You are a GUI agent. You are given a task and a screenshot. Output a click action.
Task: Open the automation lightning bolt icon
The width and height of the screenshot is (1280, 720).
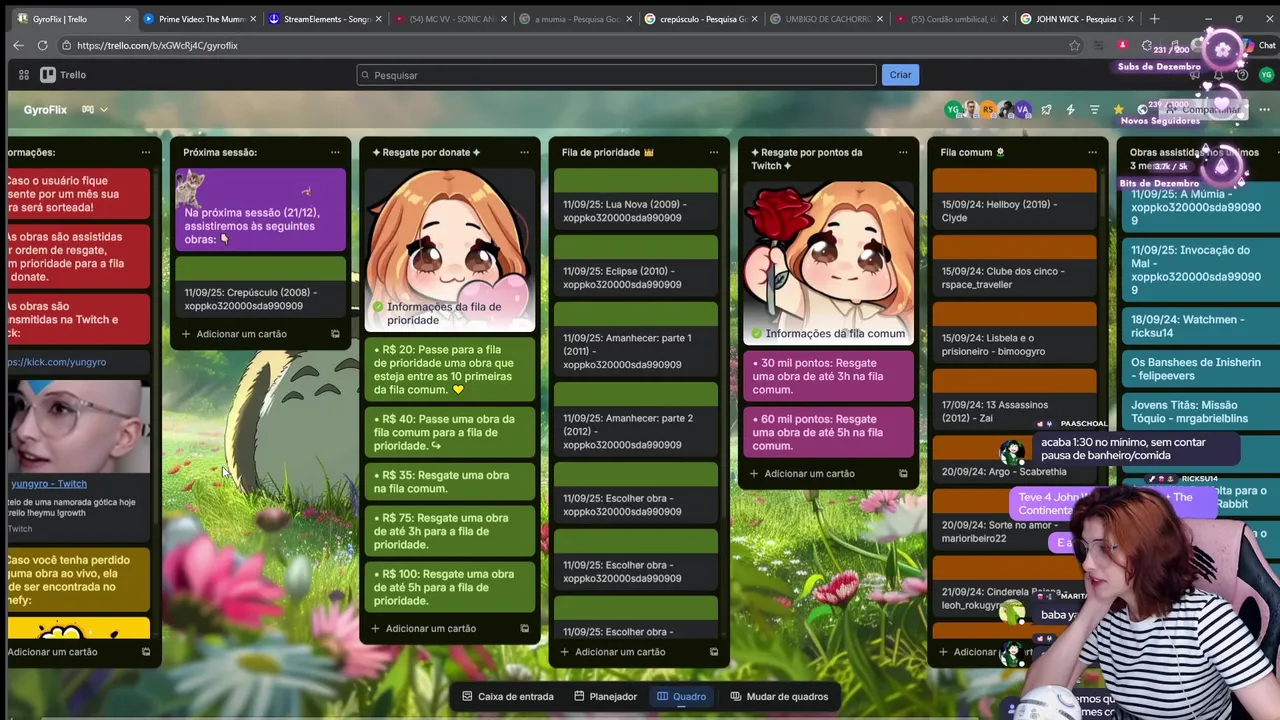point(1070,110)
